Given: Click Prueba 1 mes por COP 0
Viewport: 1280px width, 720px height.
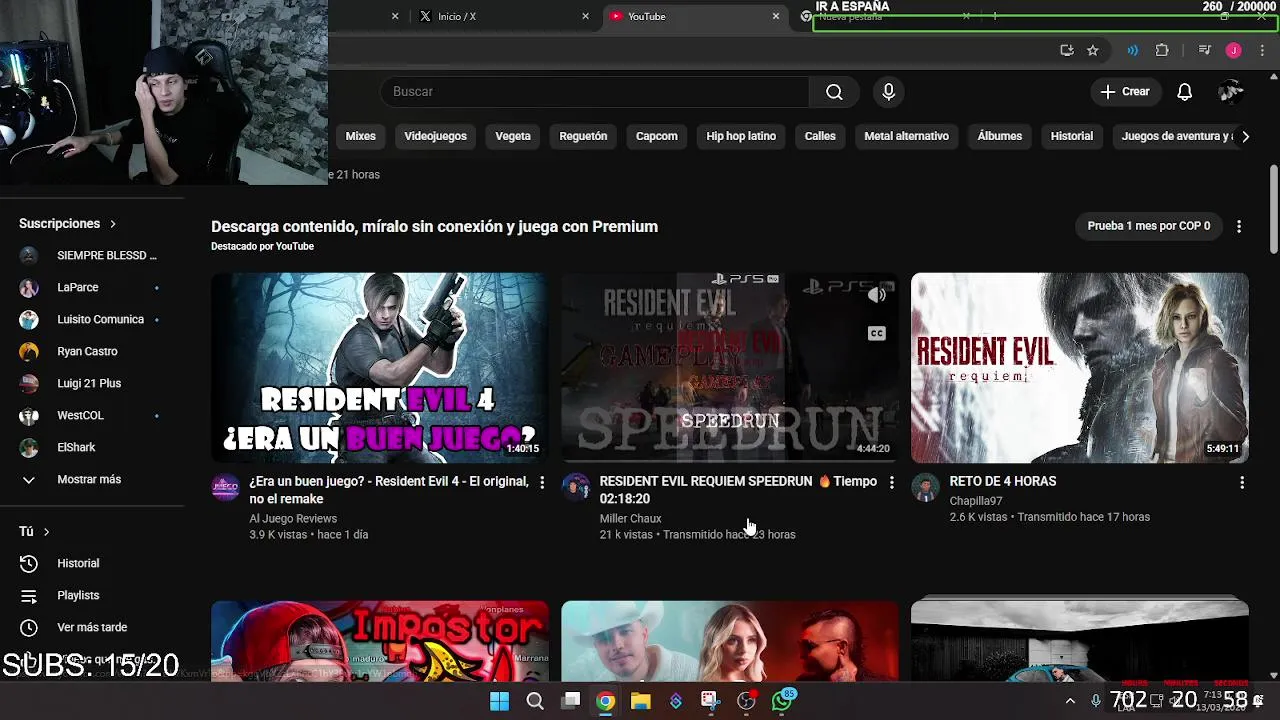Looking at the screenshot, I should [1149, 226].
